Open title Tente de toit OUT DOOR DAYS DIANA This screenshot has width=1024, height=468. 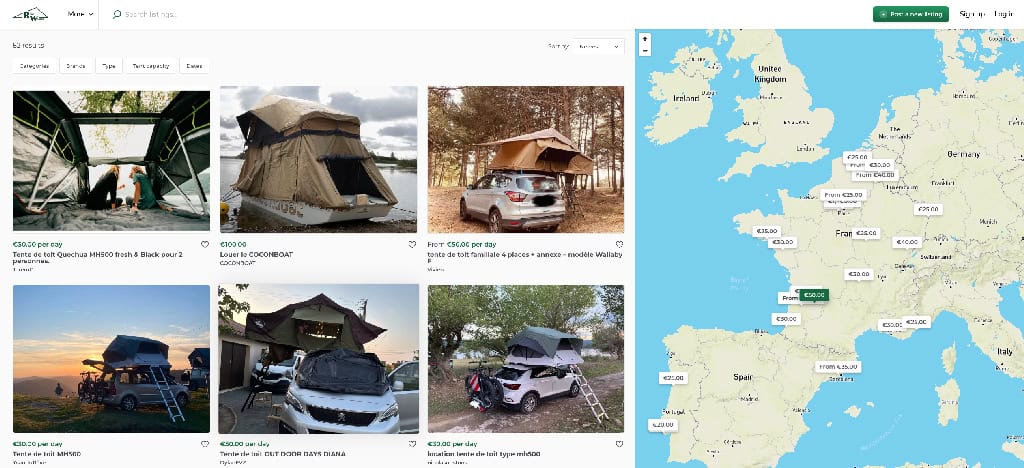(283, 454)
